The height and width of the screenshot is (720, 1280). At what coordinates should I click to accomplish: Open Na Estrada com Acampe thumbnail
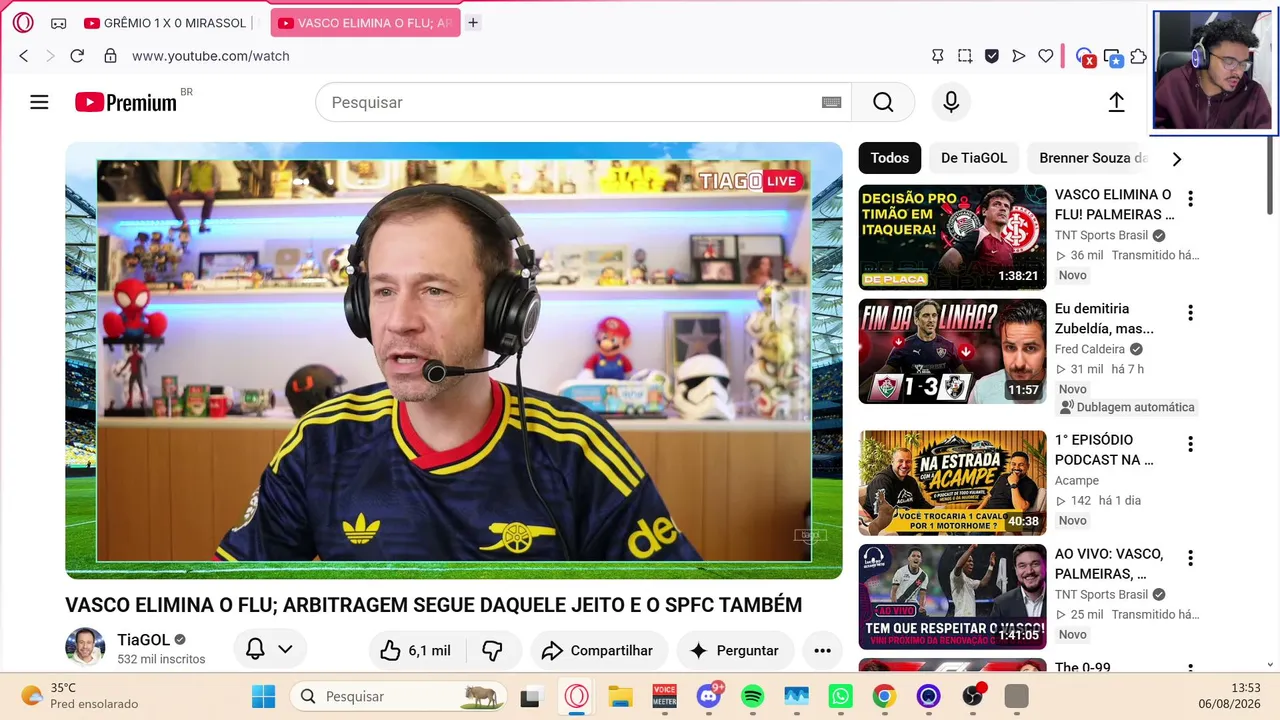tap(953, 482)
